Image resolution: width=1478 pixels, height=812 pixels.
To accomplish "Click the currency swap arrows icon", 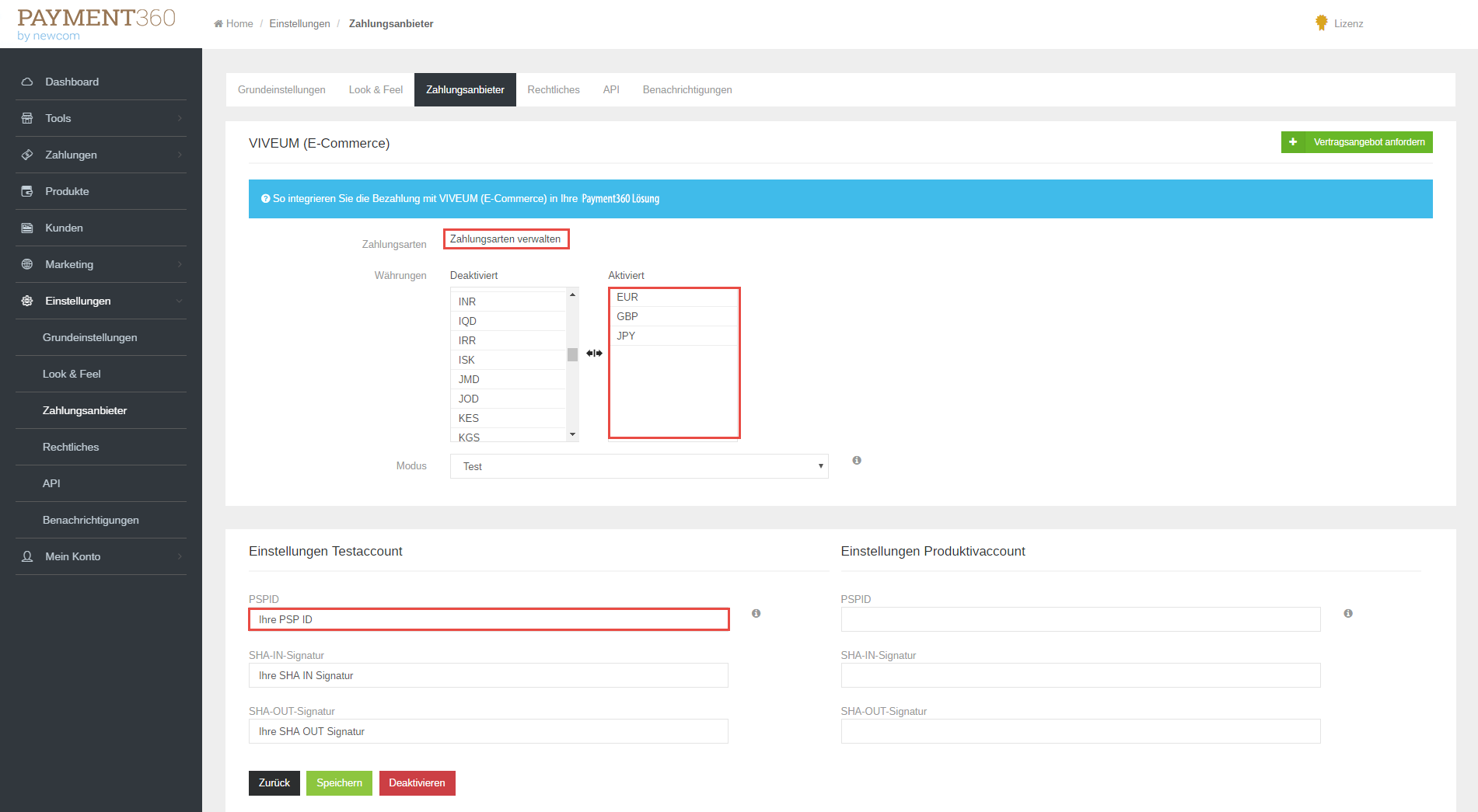I will click(x=594, y=354).
